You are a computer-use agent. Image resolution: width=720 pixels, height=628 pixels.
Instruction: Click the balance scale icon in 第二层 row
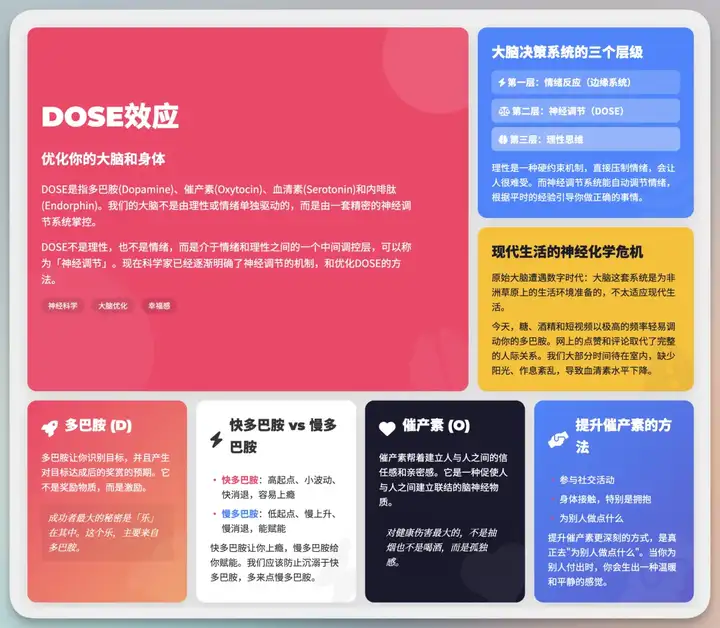504,111
